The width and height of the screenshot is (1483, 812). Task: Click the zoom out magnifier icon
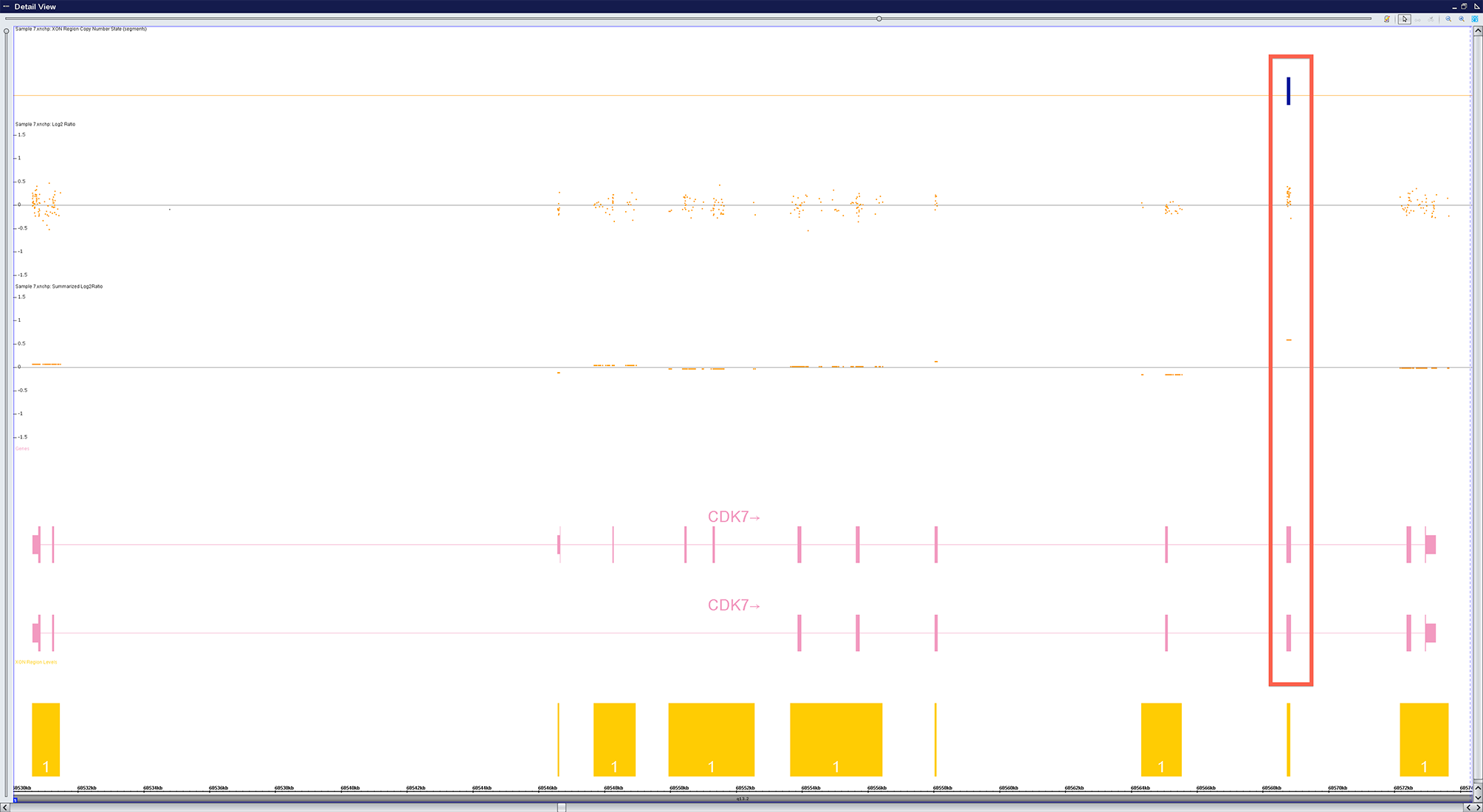1448,19
